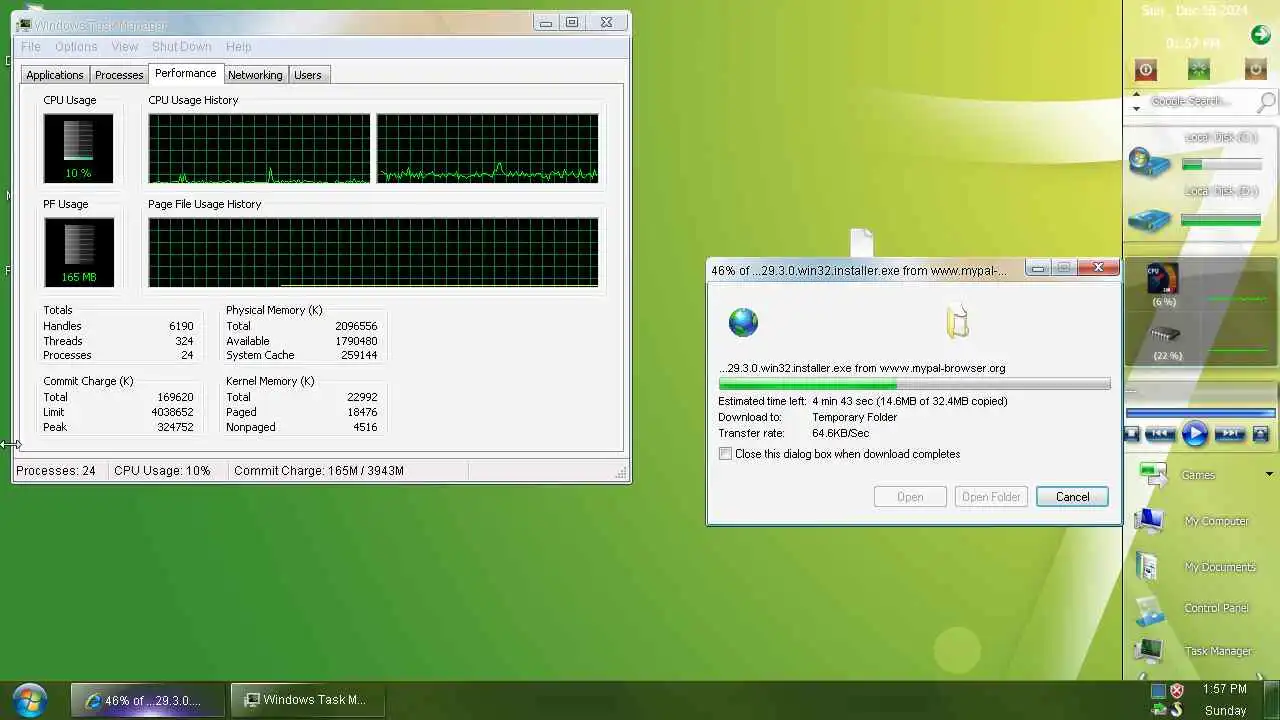1280x720 pixels.
Task: Open the Local Disk D drive icon
Action: tap(1150, 219)
